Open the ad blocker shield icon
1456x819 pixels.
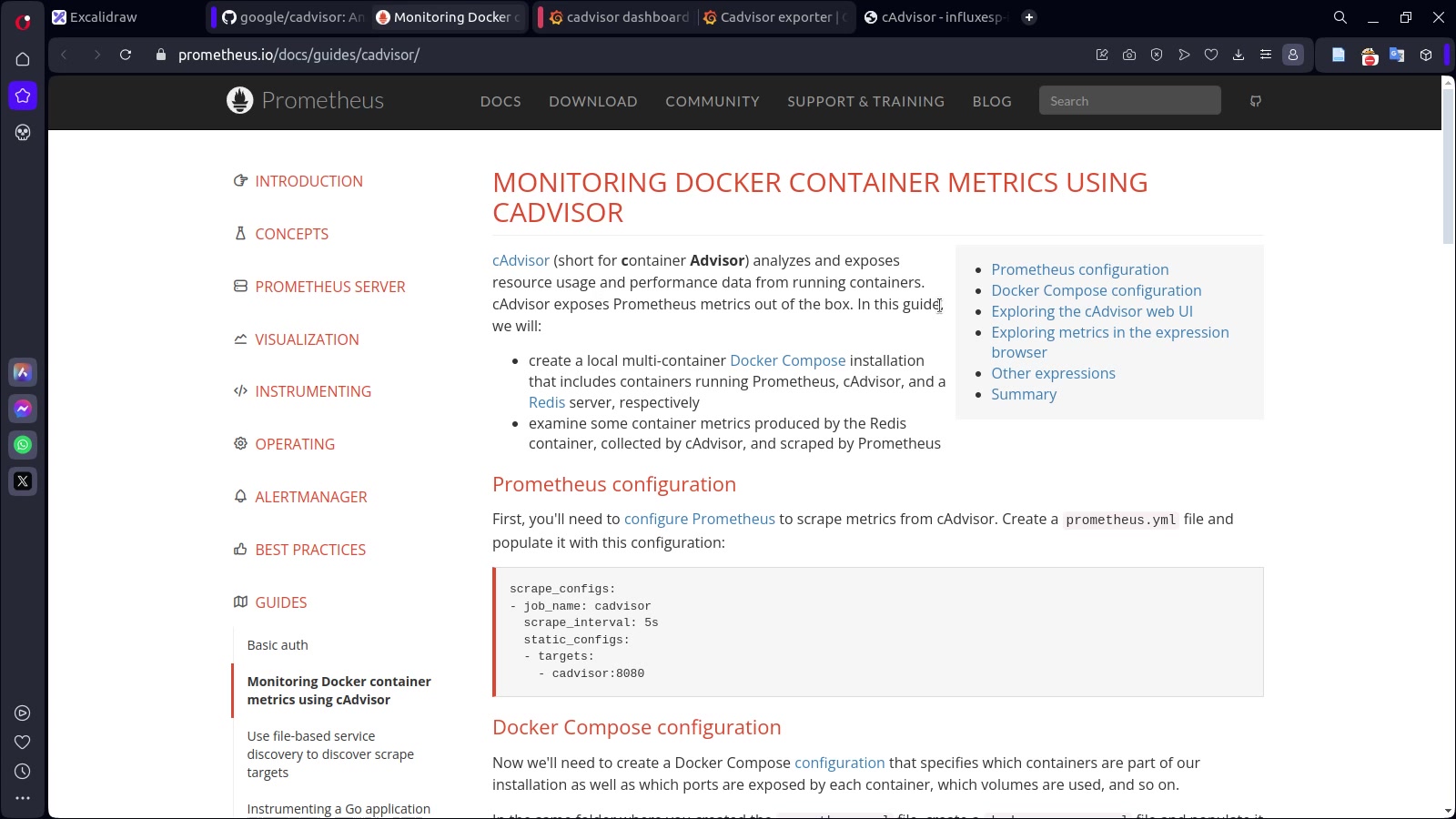(x=1157, y=55)
